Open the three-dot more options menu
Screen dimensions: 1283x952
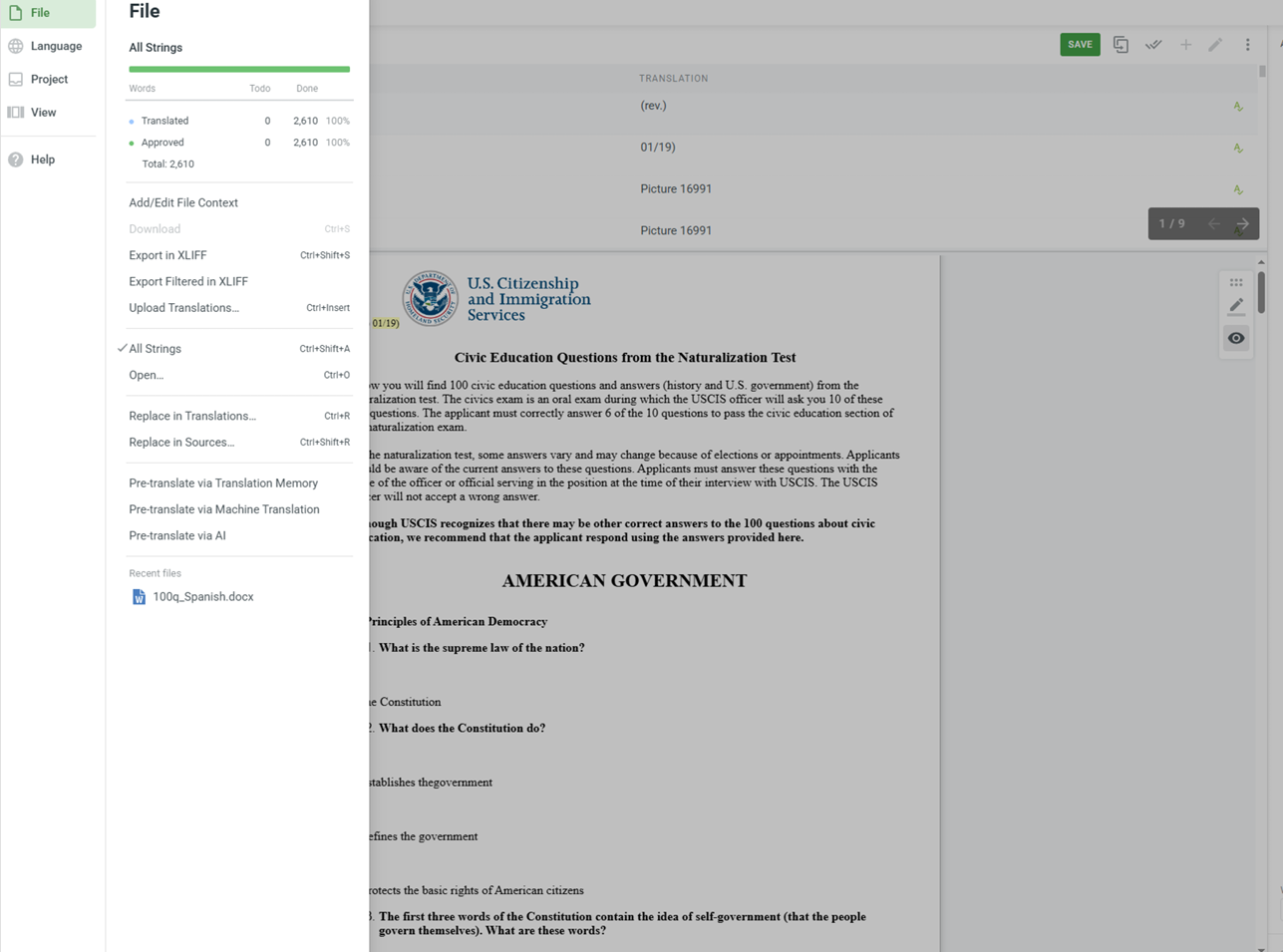click(x=1247, y=44)
